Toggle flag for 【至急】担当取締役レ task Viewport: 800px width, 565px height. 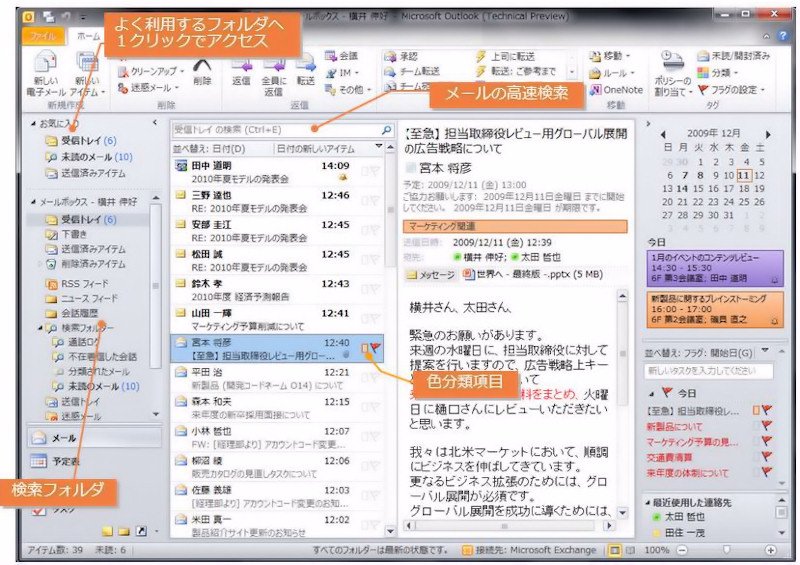click(766, 410)
